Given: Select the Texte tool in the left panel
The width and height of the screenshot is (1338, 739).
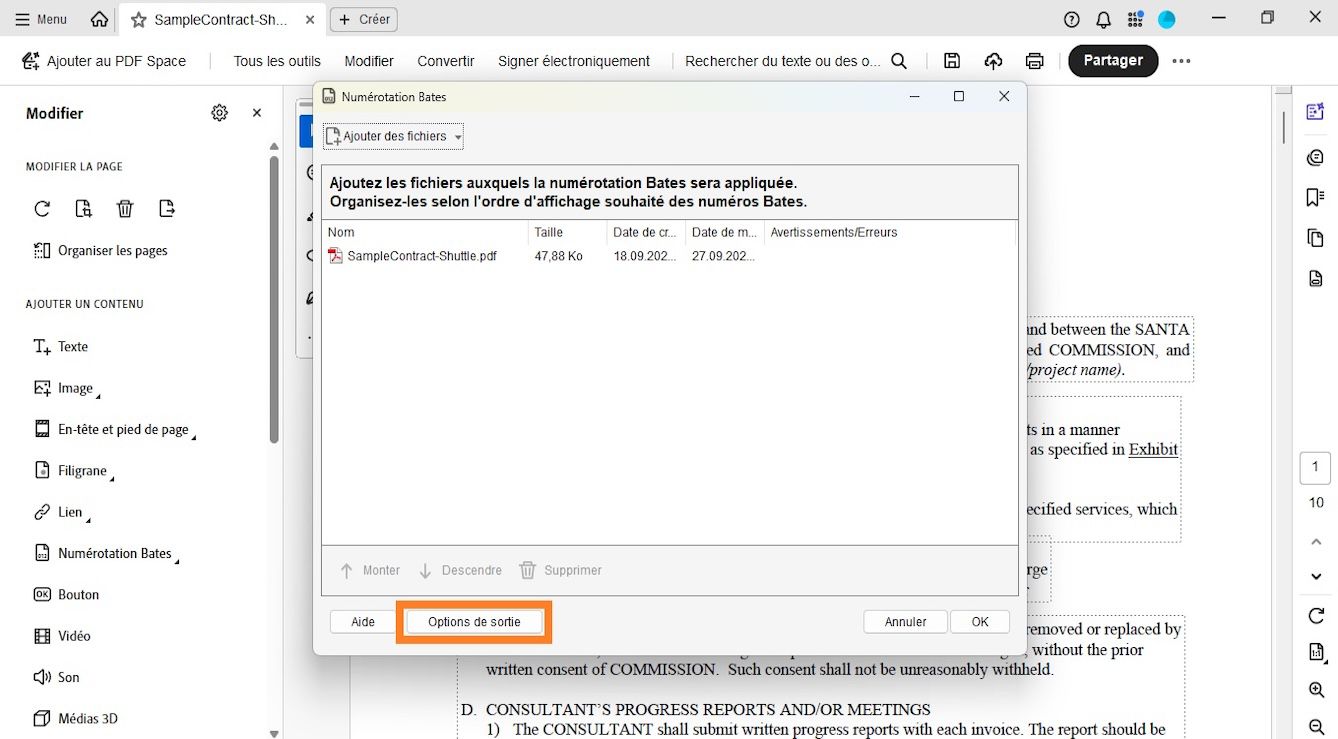Looking at the screenshot, I should pos(71,346).
